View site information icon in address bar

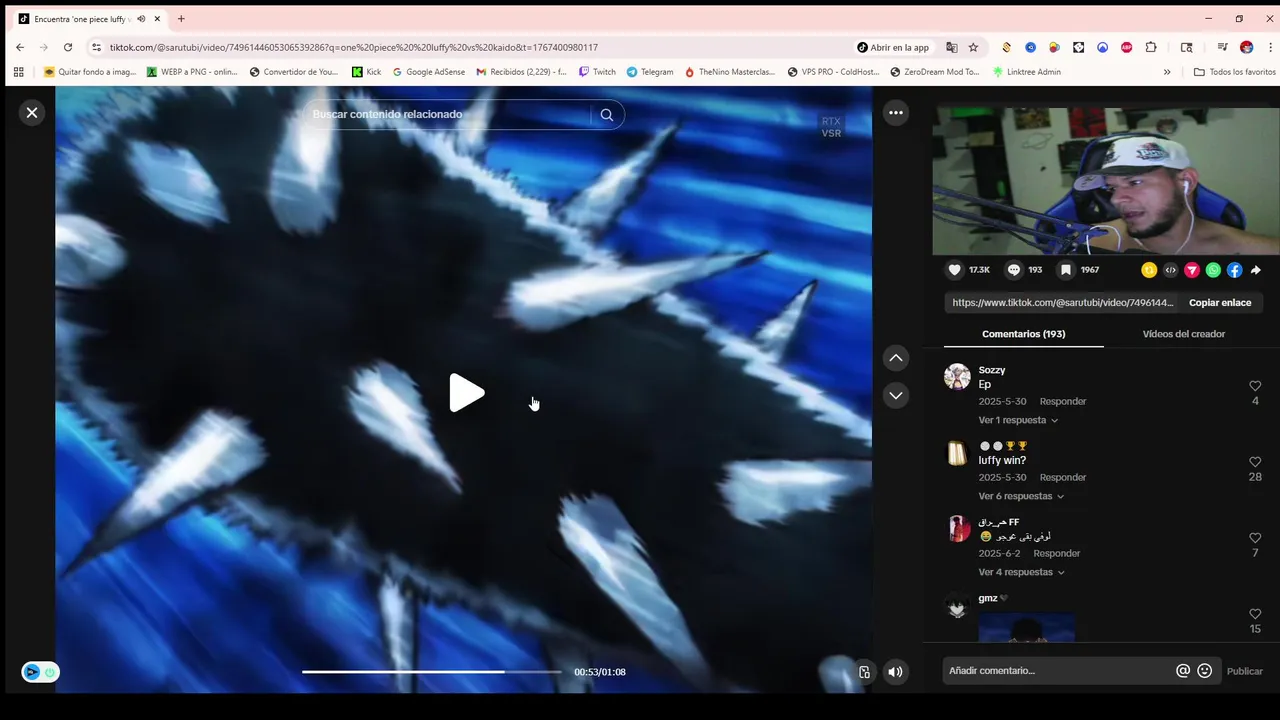point(96,47)
